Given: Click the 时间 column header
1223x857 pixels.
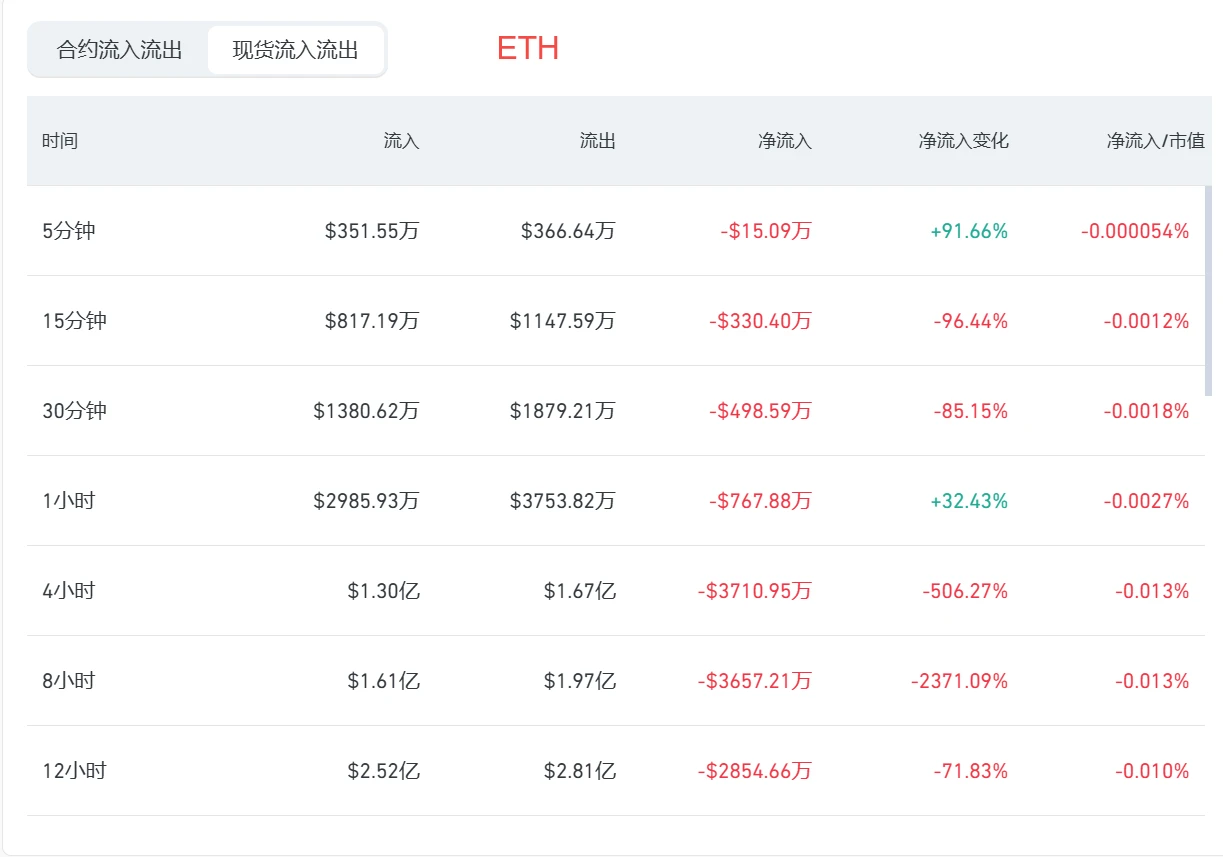Looking at the screenshot, I should [x=60, y=141].
